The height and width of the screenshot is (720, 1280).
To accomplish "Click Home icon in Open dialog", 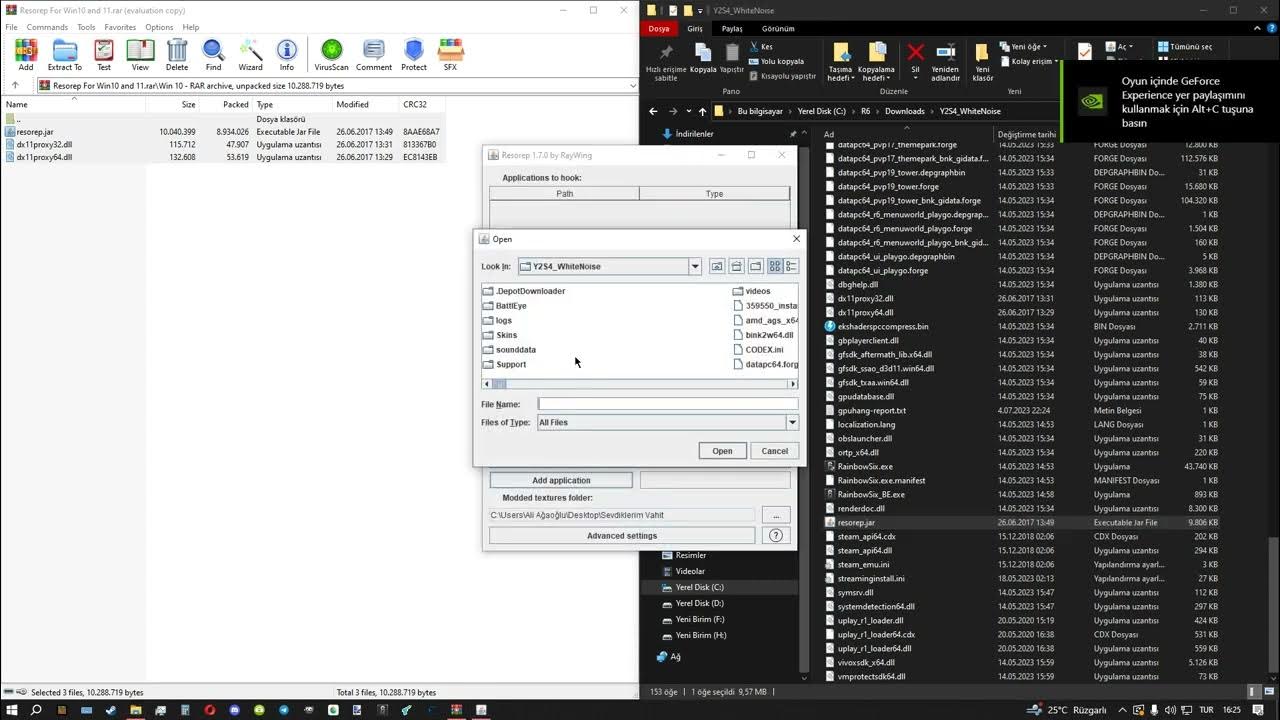I will (736, 267).
